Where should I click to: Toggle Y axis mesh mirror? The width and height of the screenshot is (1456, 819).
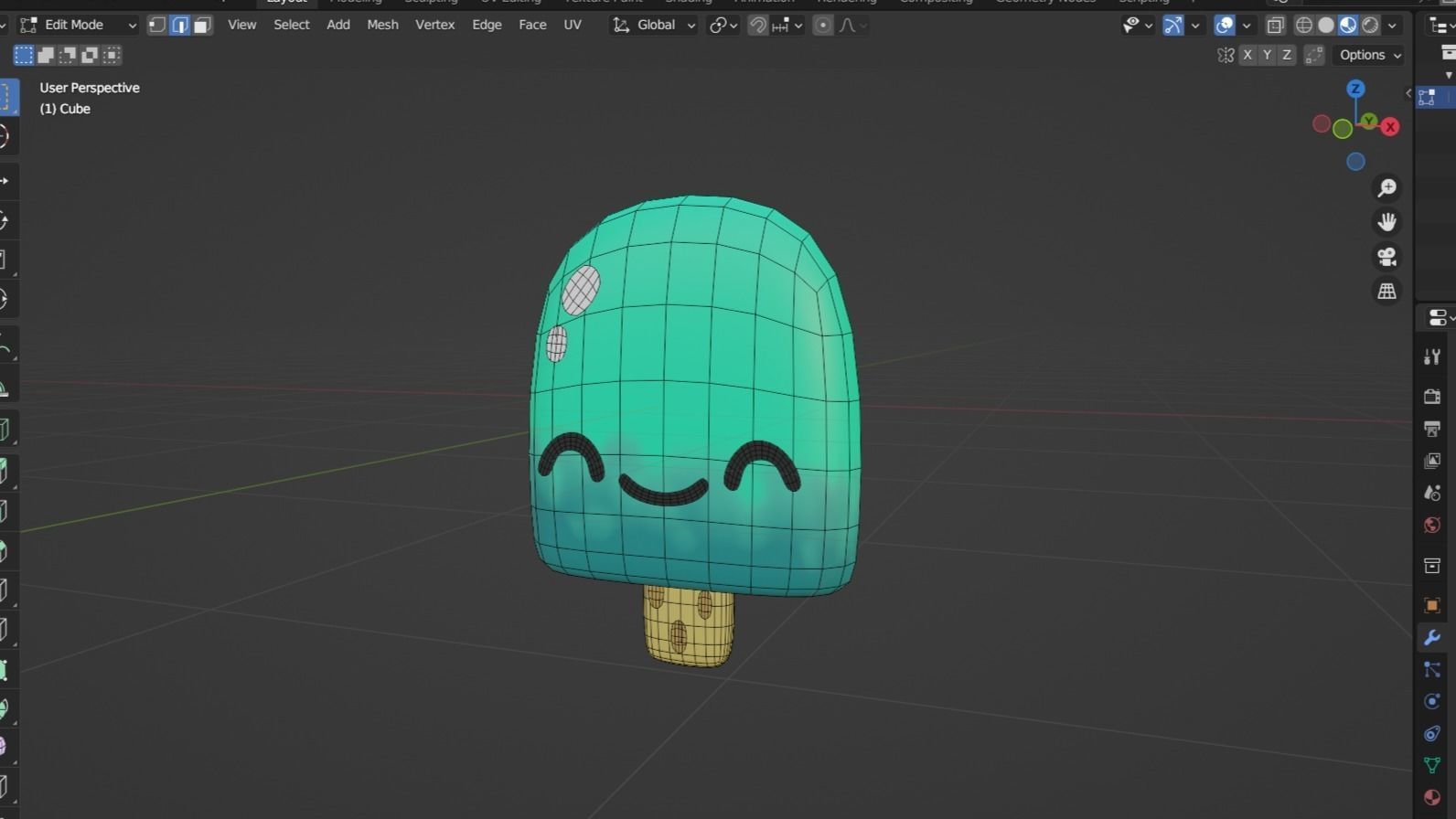(x=1267, y=55)
